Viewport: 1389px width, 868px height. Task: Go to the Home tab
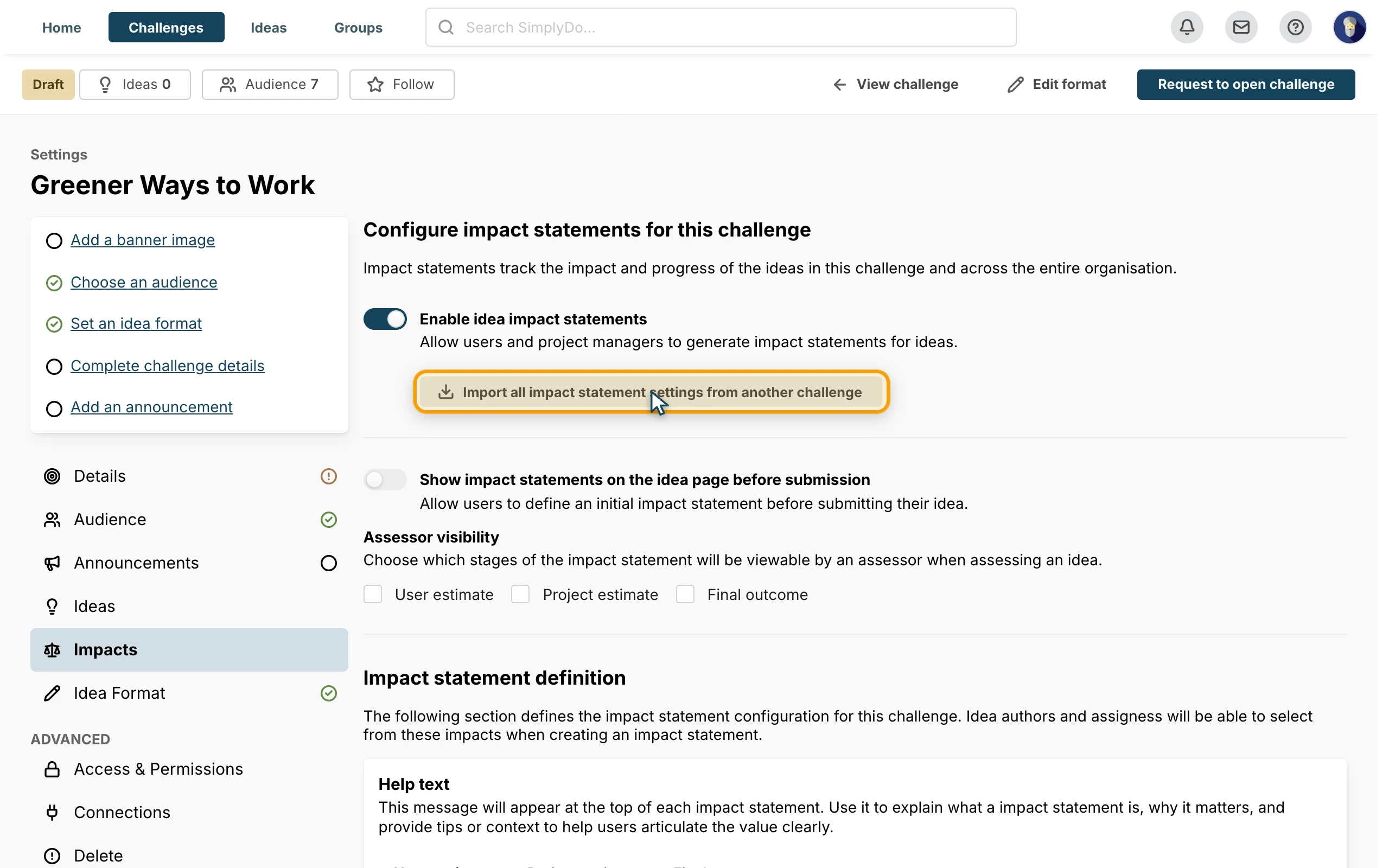pyautogui.click(x=61, y=27)
